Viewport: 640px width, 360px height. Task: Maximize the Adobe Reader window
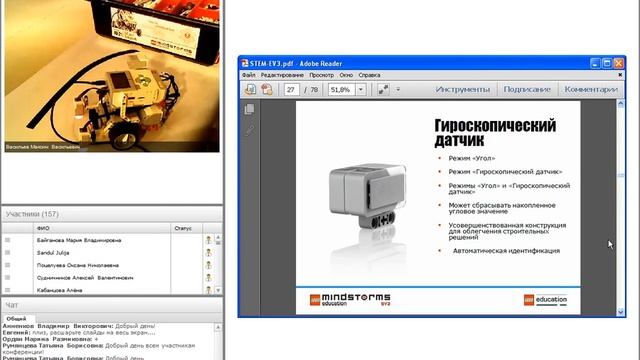pyautogui.click(x=607, y=63)
